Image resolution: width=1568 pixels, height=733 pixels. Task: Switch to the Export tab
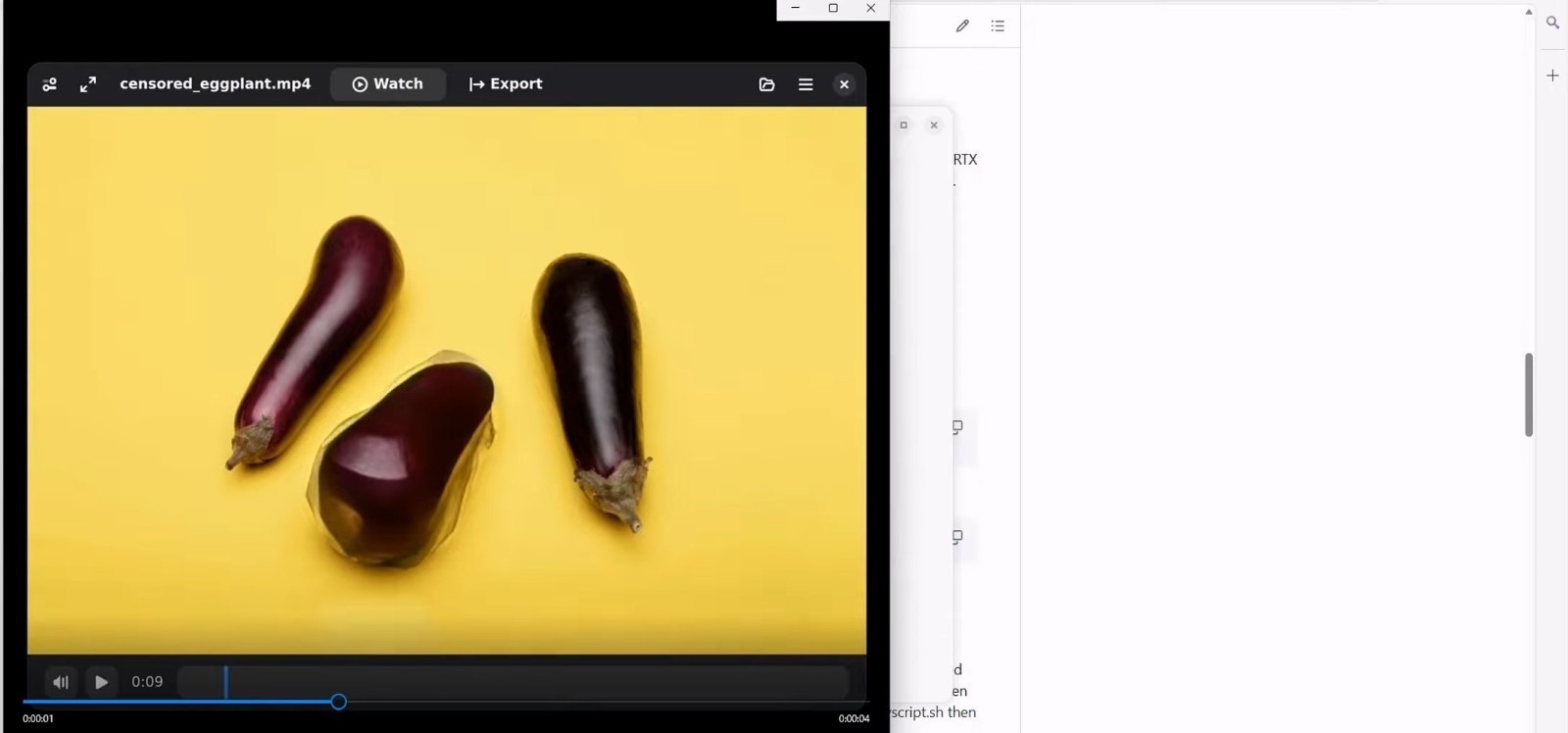pos(506,84)
